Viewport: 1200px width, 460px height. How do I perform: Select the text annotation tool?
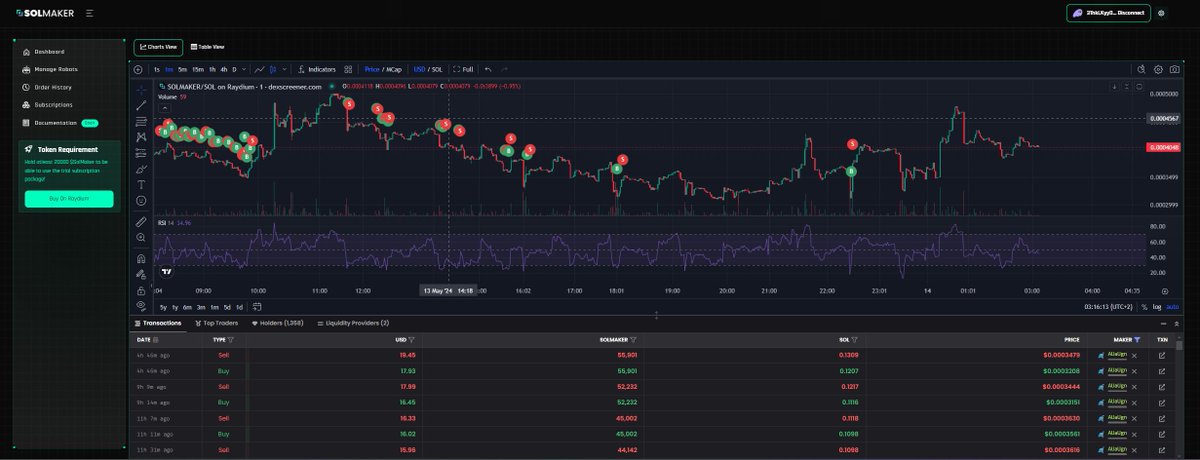(141, 184)
